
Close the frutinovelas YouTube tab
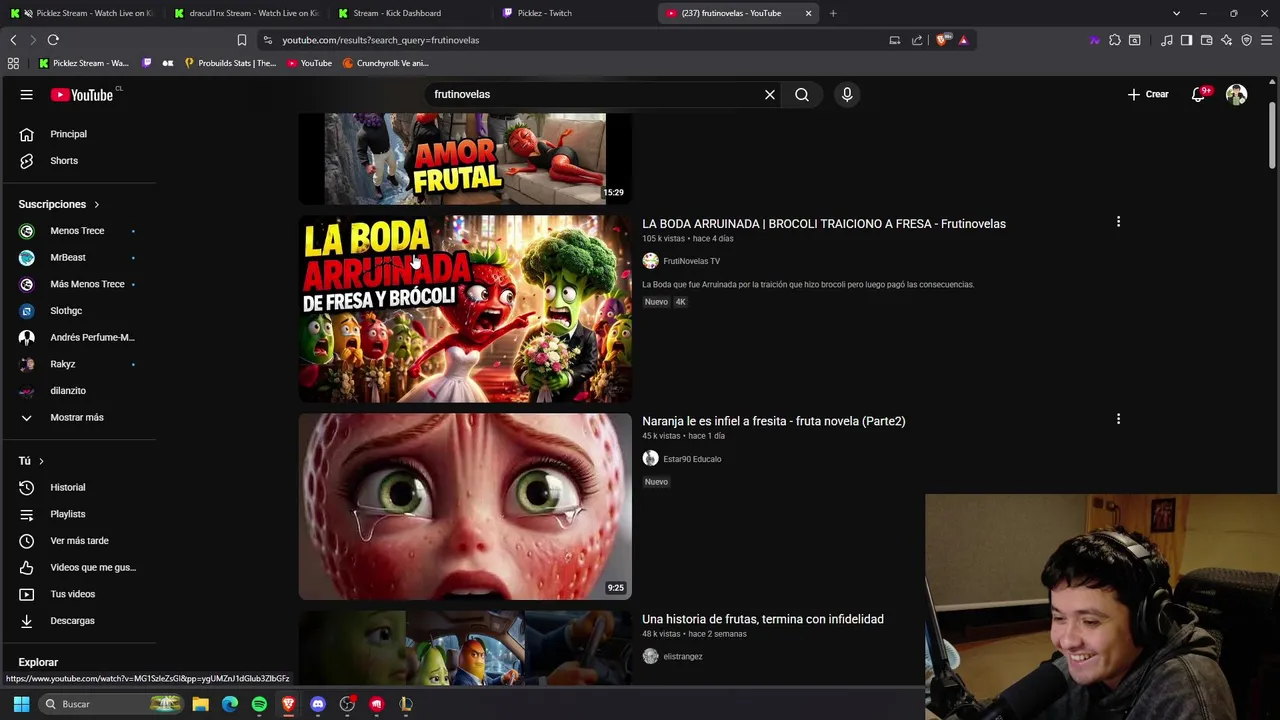[x=808, y=13]
